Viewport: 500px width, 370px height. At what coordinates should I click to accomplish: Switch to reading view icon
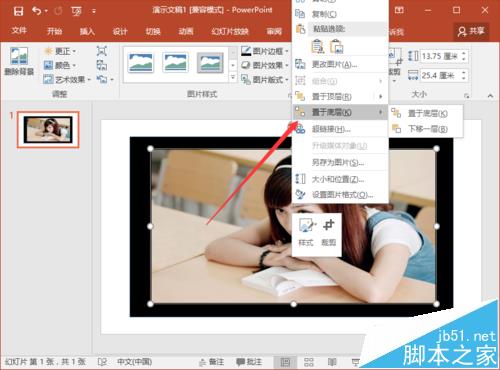click(x=332, y=362)
